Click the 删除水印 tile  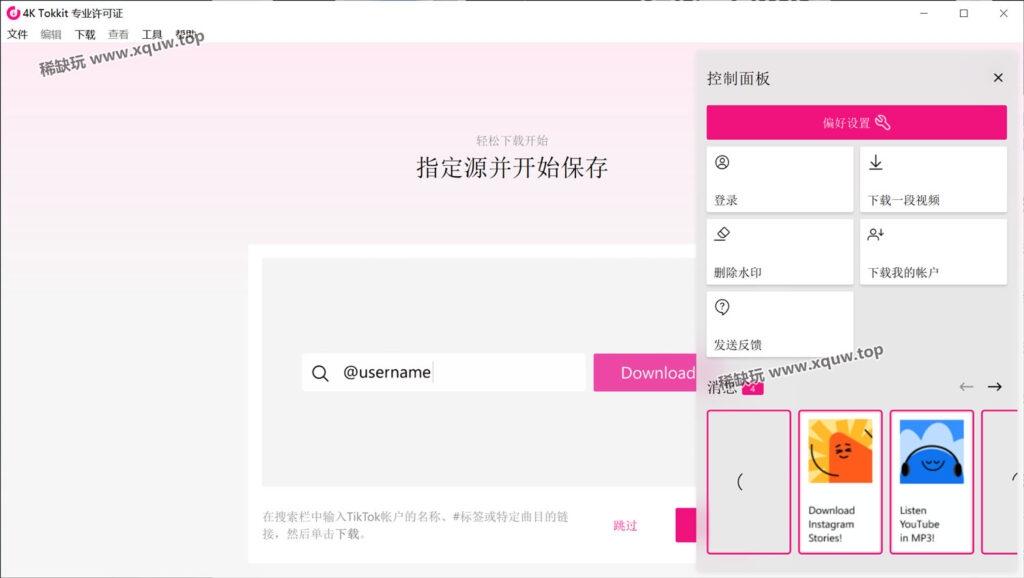click(x=780, y=251)
